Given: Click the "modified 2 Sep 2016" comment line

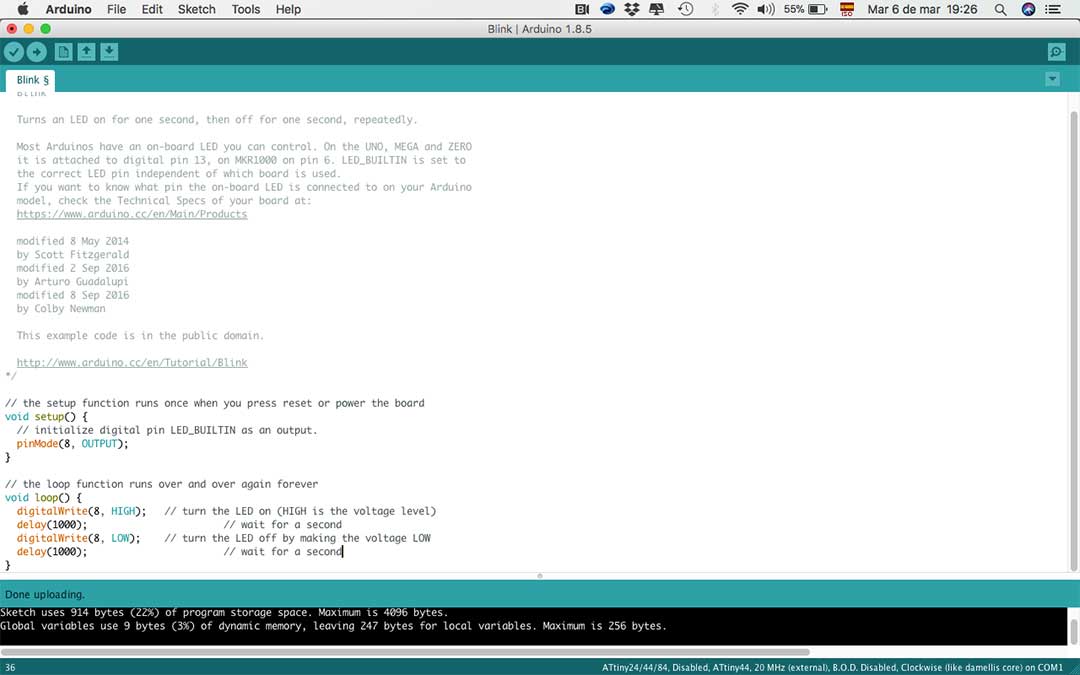Looking at the screenshot, I should 72,268.
